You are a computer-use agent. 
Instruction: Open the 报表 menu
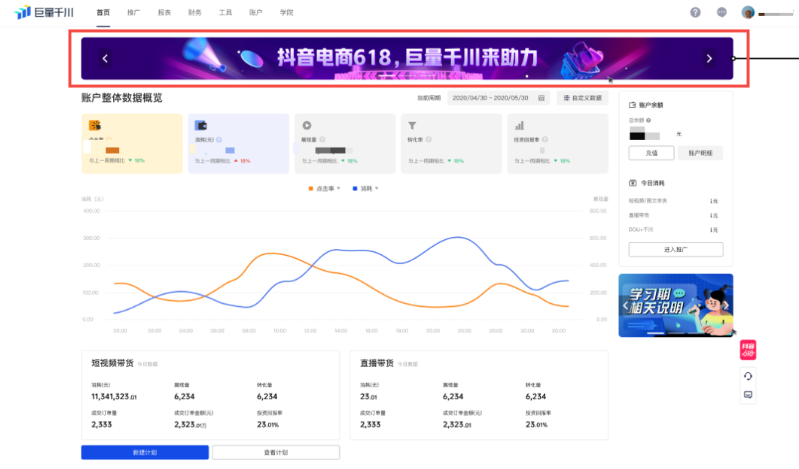point(164,13)
